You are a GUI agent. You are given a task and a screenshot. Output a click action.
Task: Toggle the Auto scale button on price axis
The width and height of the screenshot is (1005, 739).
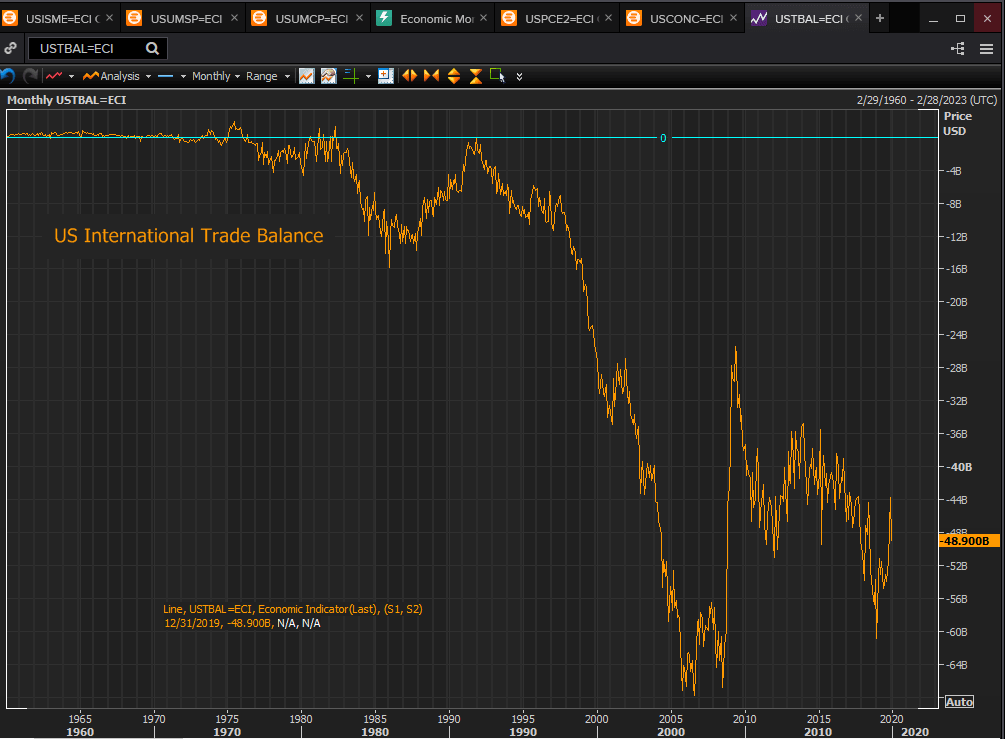[958, 702]
